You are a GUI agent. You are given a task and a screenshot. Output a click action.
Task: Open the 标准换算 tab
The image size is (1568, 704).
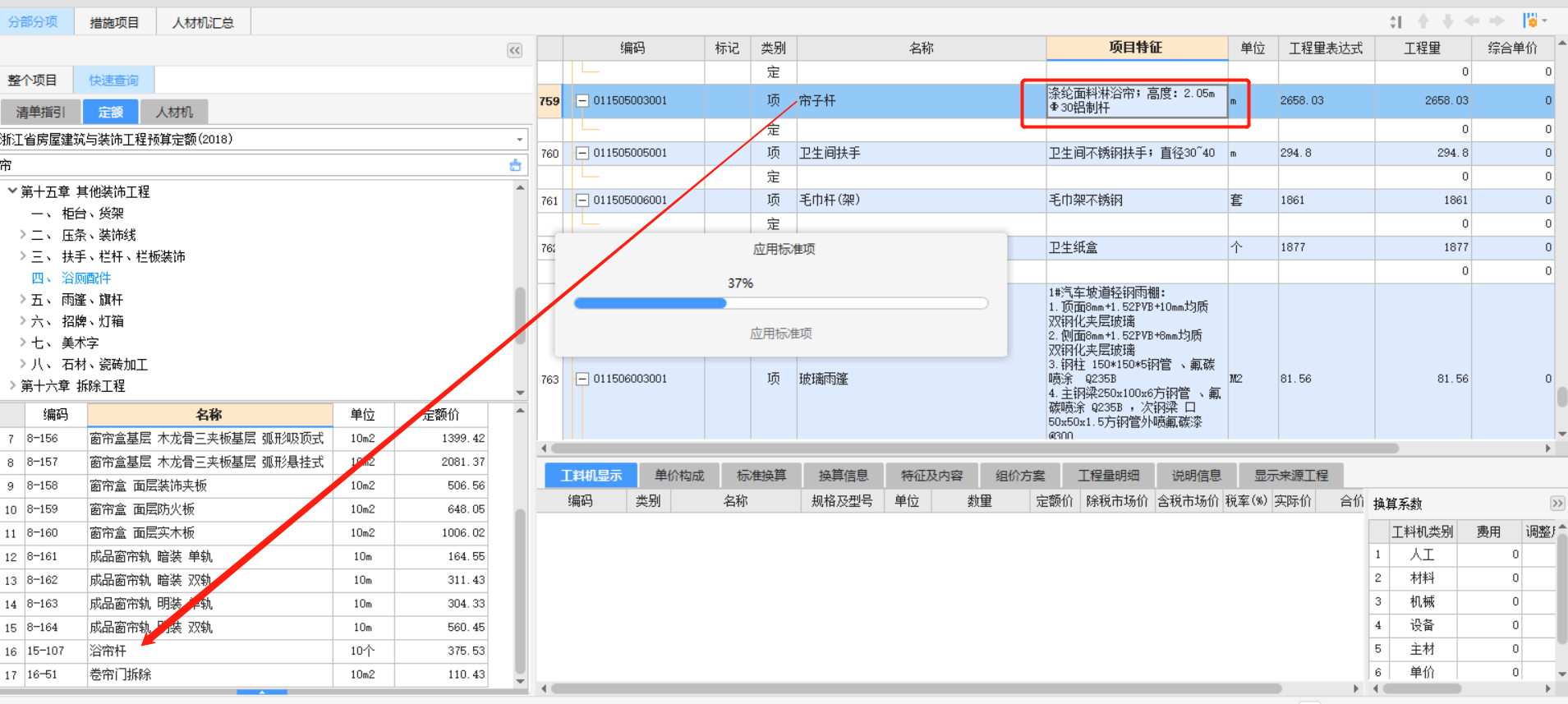[x=761, y=476]
